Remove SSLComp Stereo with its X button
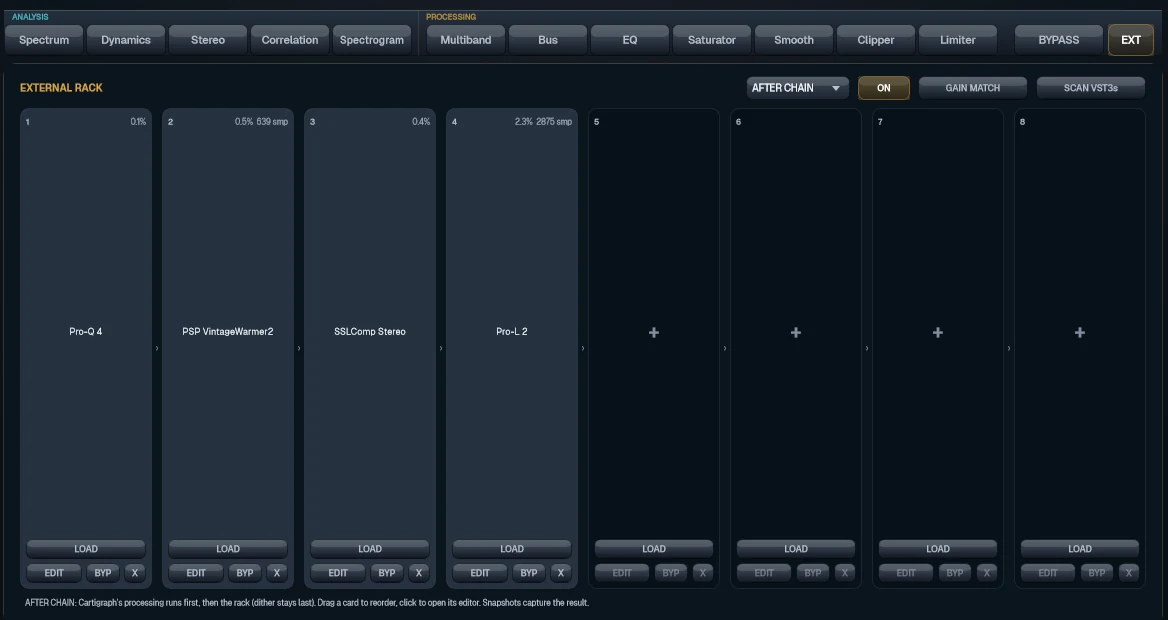 (419, 573)
